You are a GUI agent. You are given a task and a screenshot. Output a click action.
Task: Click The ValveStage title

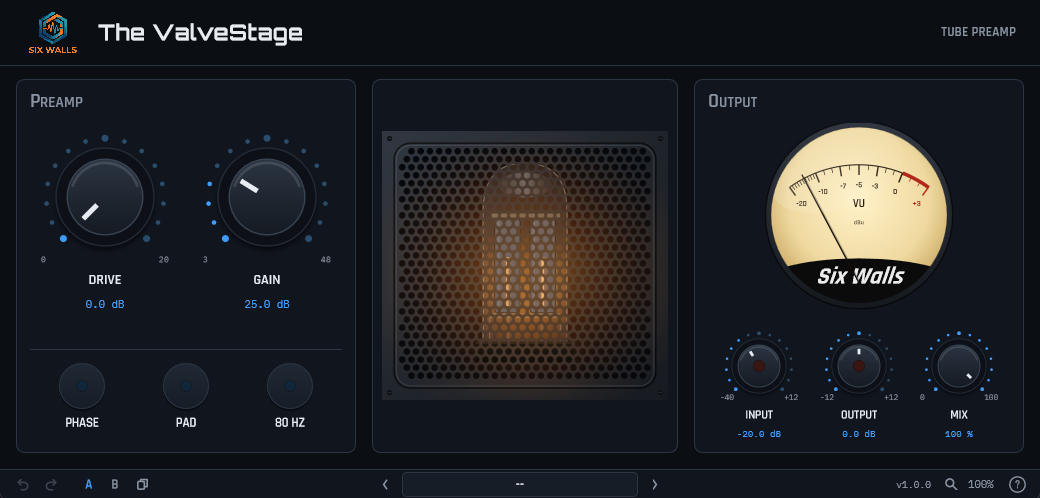(x=200, y=32)
